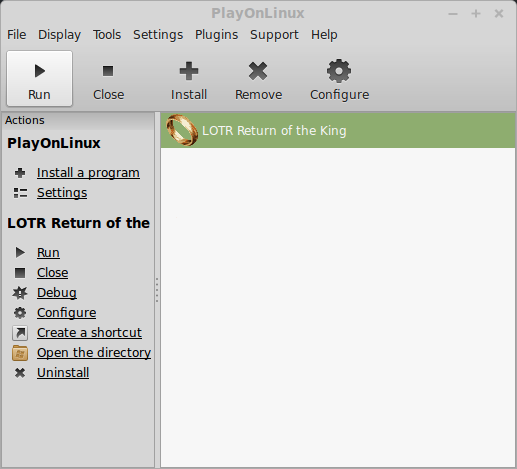The image size is (517, 469).
Task: Maximize the PlayOnLinux window
Action: (x=476, y=14)
